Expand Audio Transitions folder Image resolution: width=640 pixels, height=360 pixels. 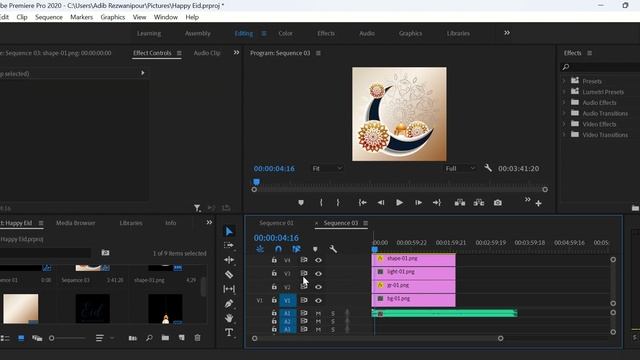(x=564, y=113)
